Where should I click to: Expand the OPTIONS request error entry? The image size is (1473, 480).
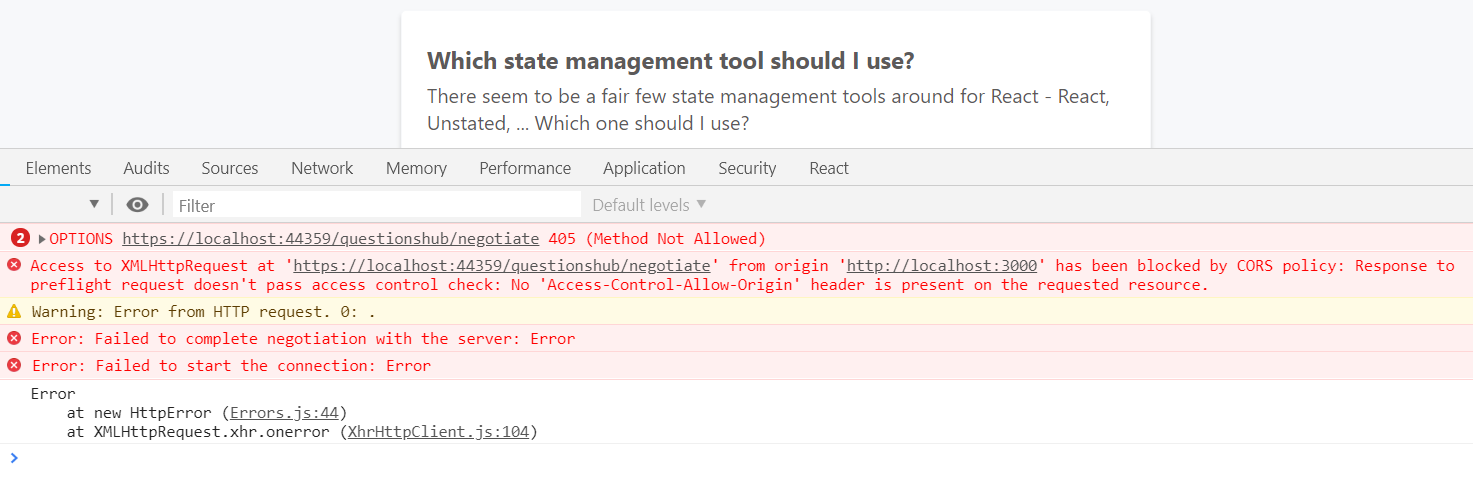pyautogui.click(x=42, y=239)
